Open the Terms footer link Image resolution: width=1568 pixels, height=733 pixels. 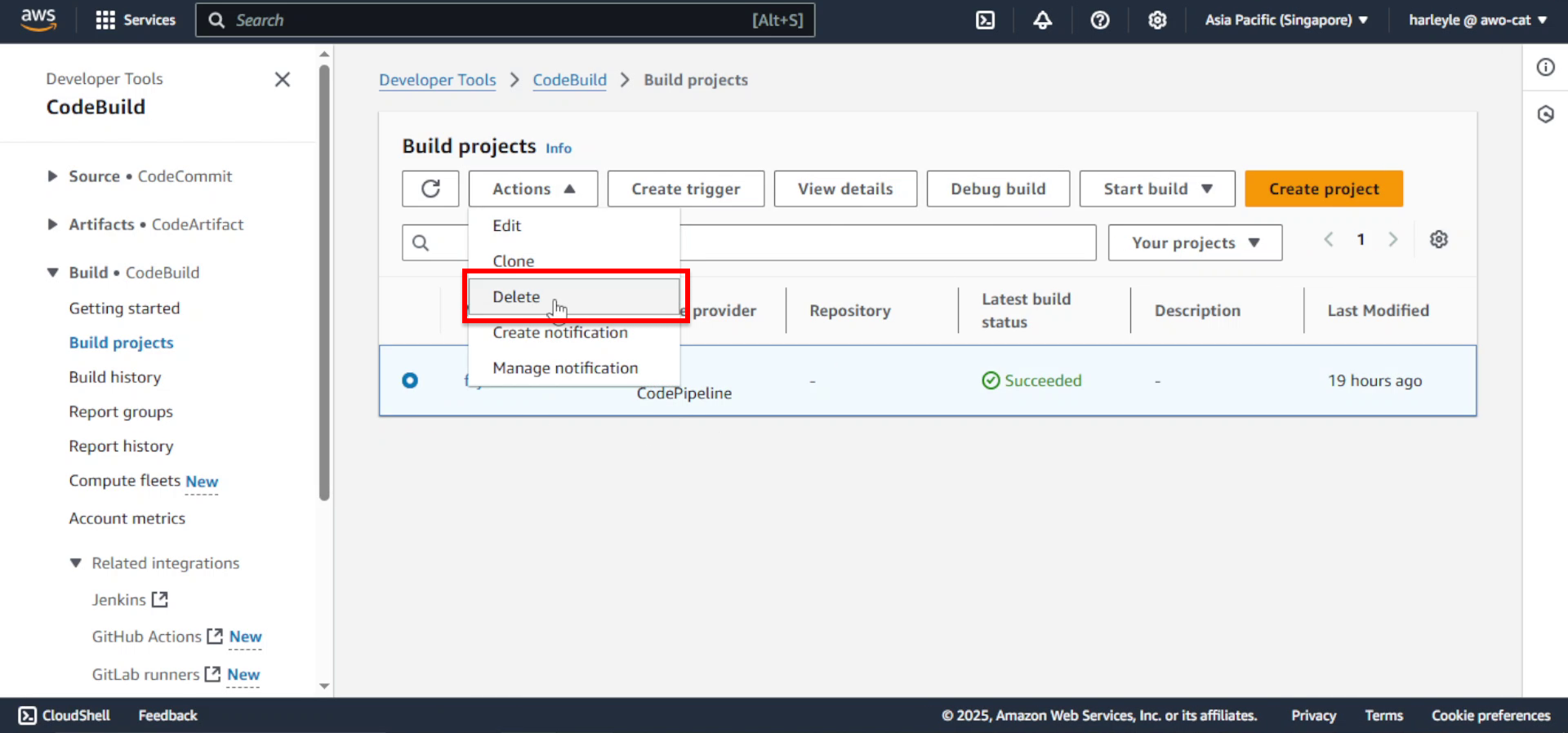[1383, 716]
